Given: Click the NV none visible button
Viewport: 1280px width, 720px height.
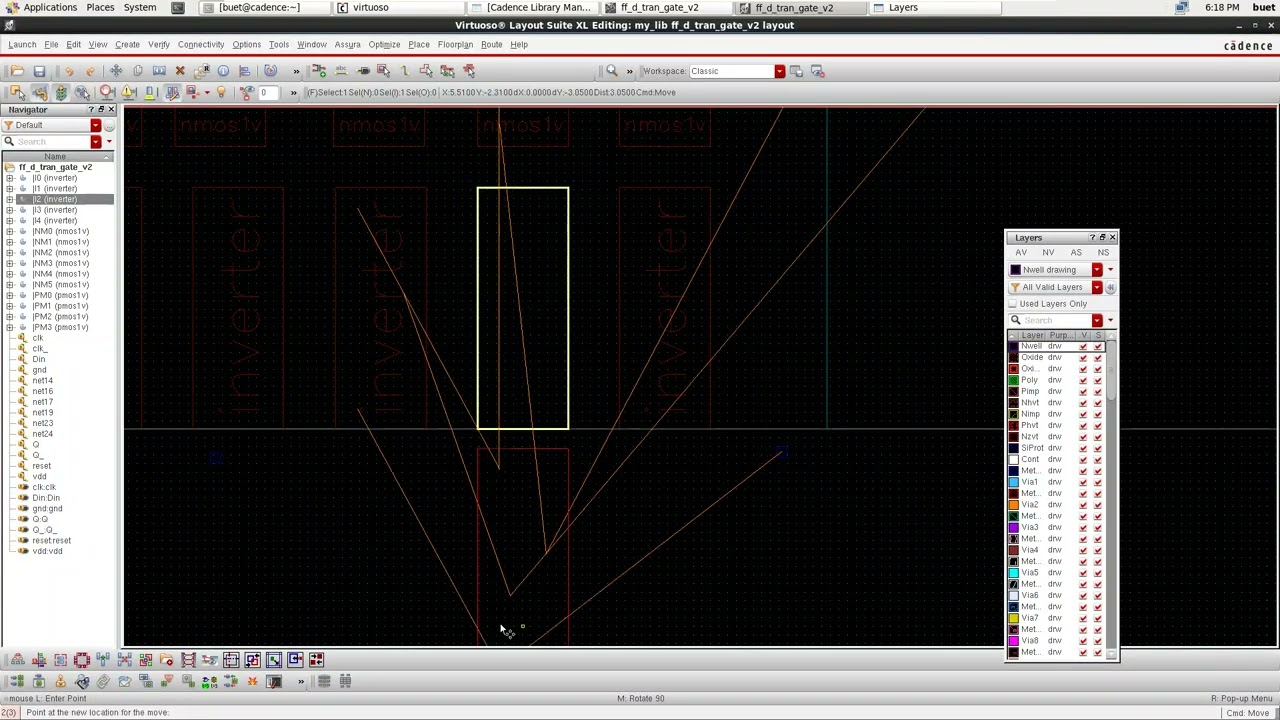Looking at the screenshot, I should (1048, 253).
